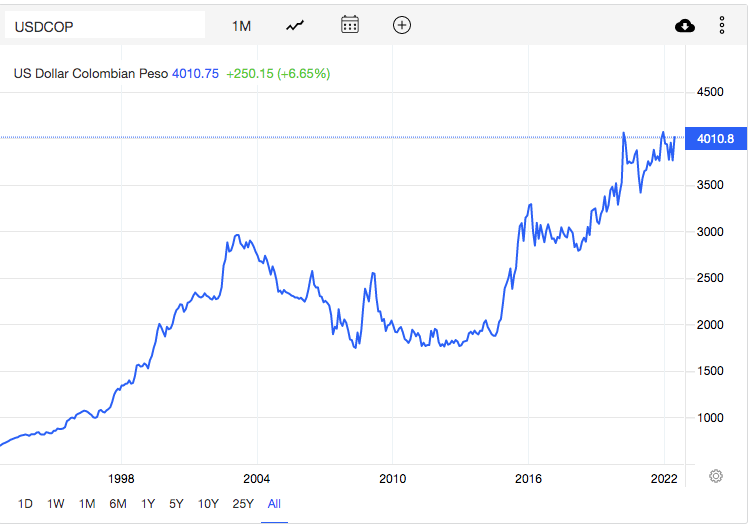Click the 3000 y-axis label
This screenshot has height=525, width=750.
(710, 231)
